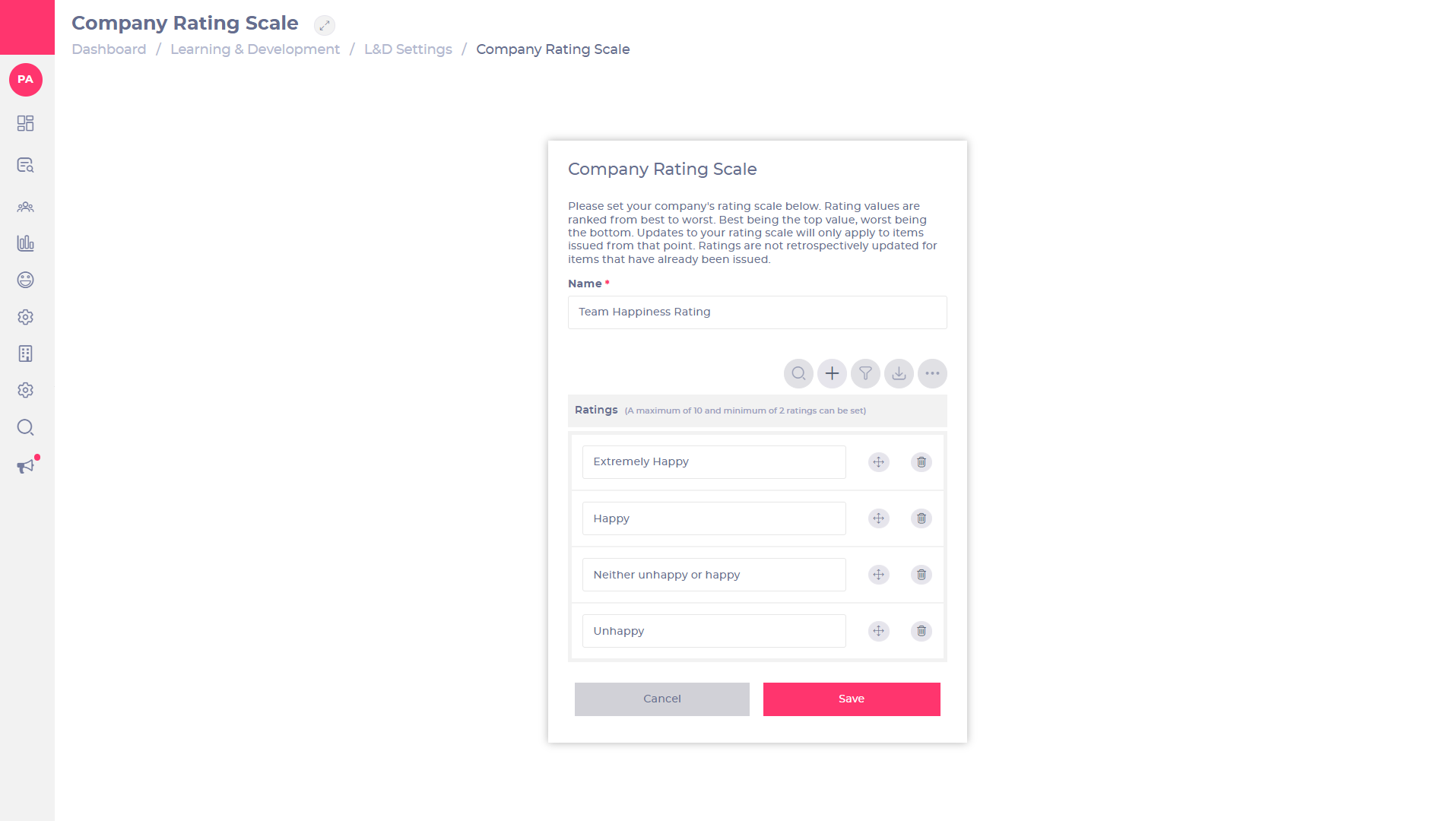Screen dimensions: 1456x821
Task: Cancel the rating scale changes
Action: click(x=662, y=699)
